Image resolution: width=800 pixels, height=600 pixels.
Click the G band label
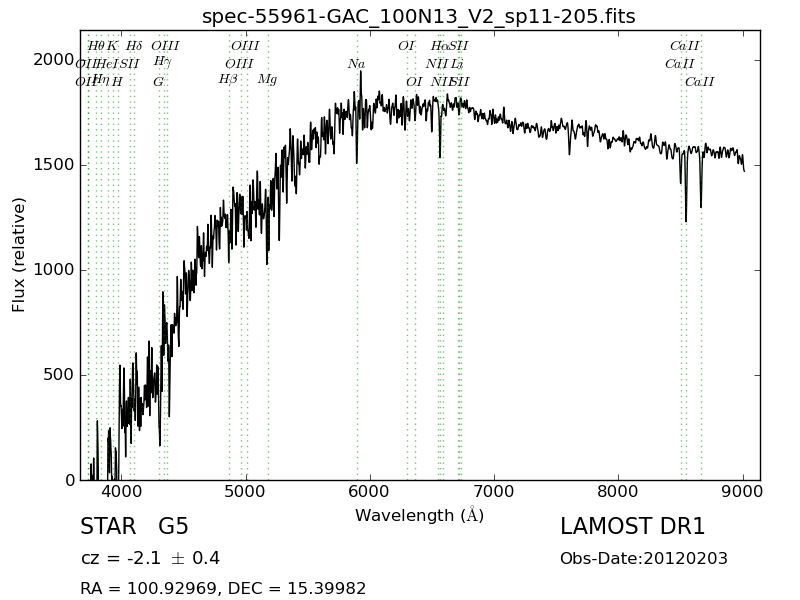(159, 82)
